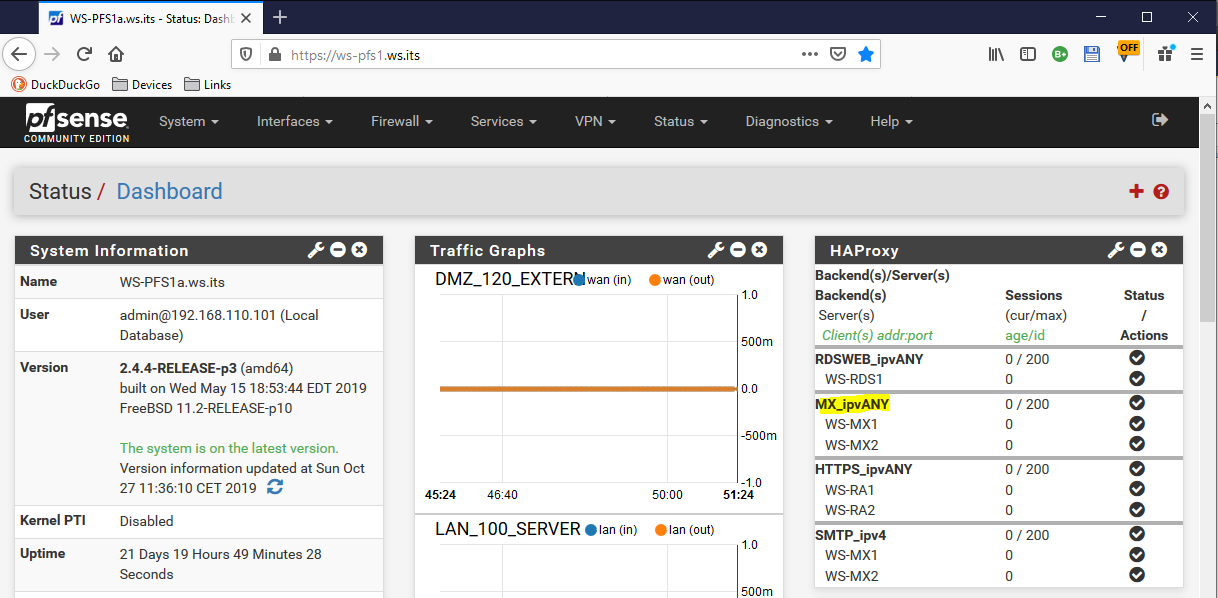Close the Traffic Graphs widget
Screen dimensions: 1218x598
click(x=759, y=250)
